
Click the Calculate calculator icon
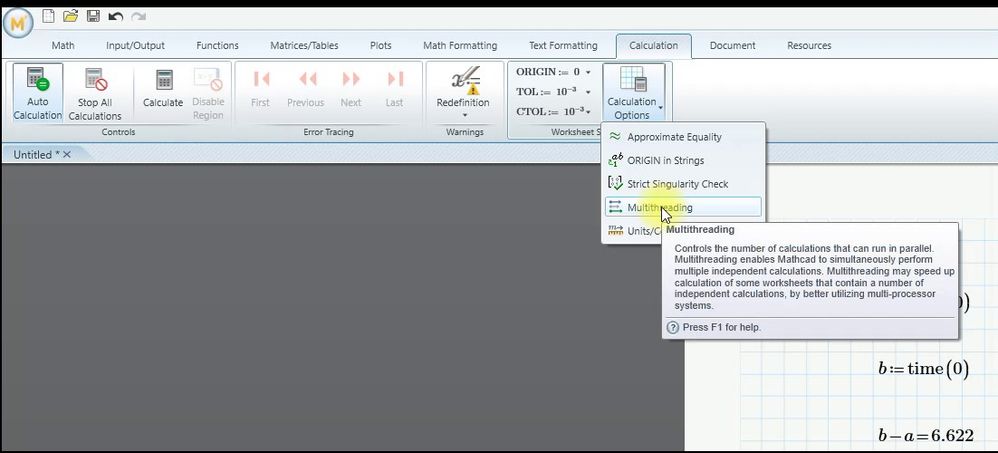pos(164,80)
